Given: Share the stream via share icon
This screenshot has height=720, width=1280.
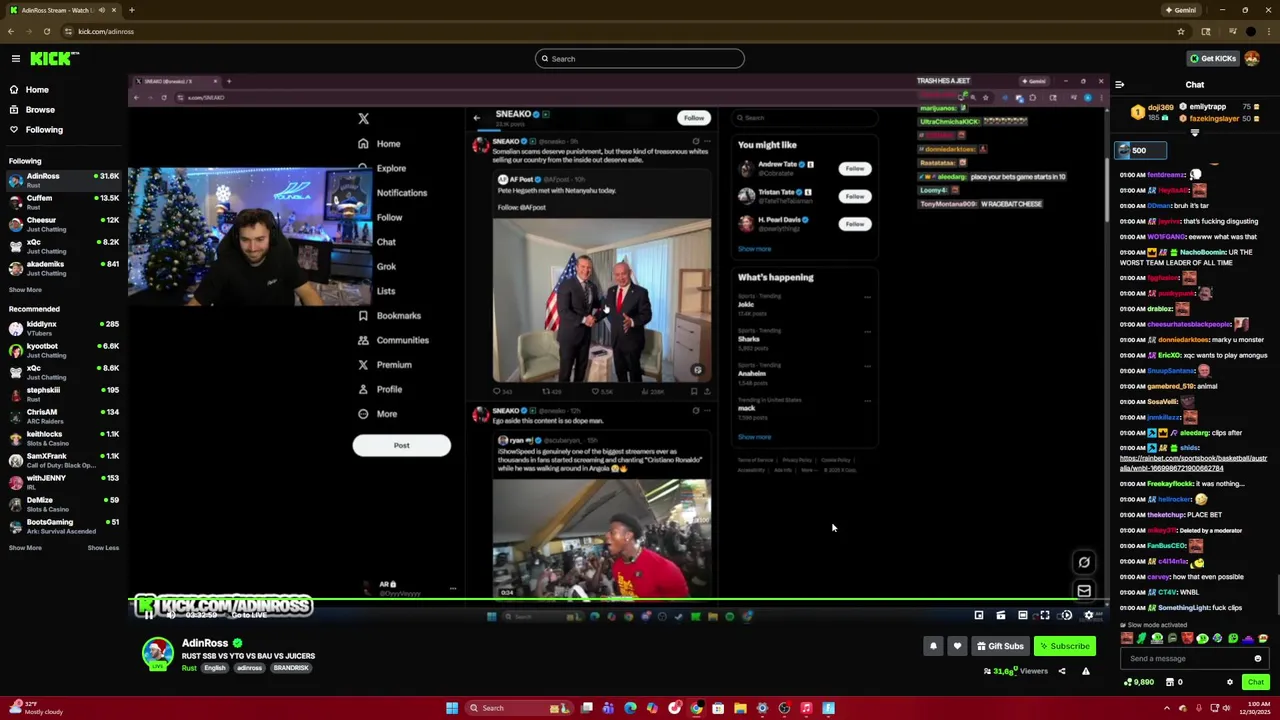Looking at the screenshot, I should 1062,672.
